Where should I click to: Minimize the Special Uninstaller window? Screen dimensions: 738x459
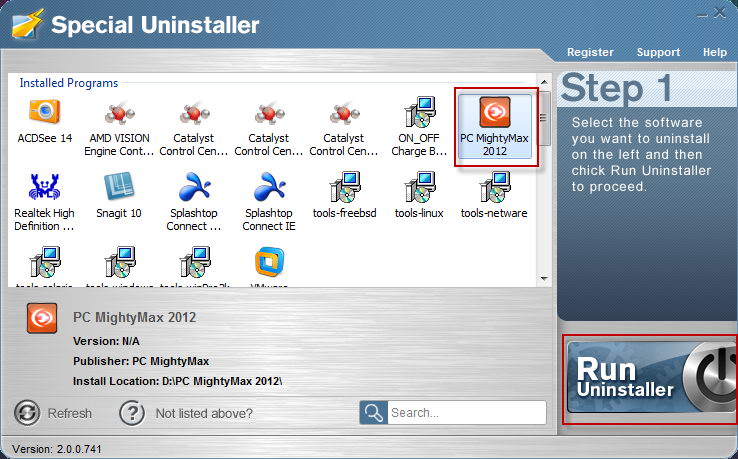pos(702,14)
